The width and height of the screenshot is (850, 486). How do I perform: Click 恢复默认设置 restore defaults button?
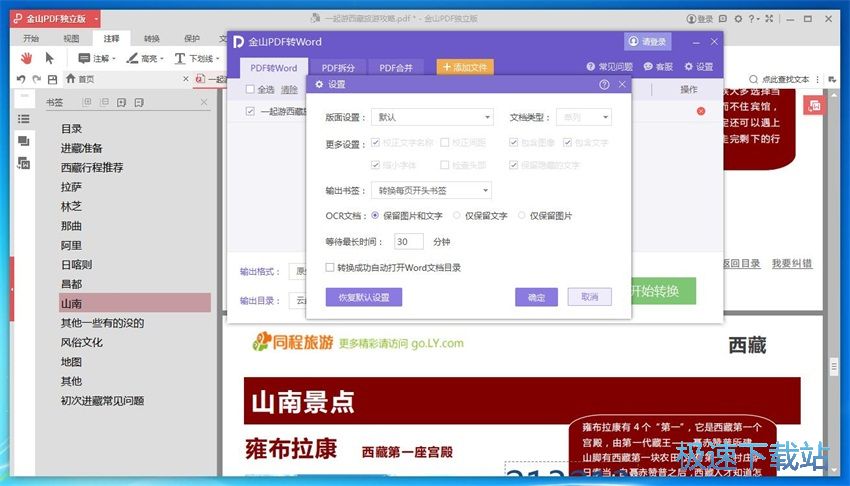[364, 297]
